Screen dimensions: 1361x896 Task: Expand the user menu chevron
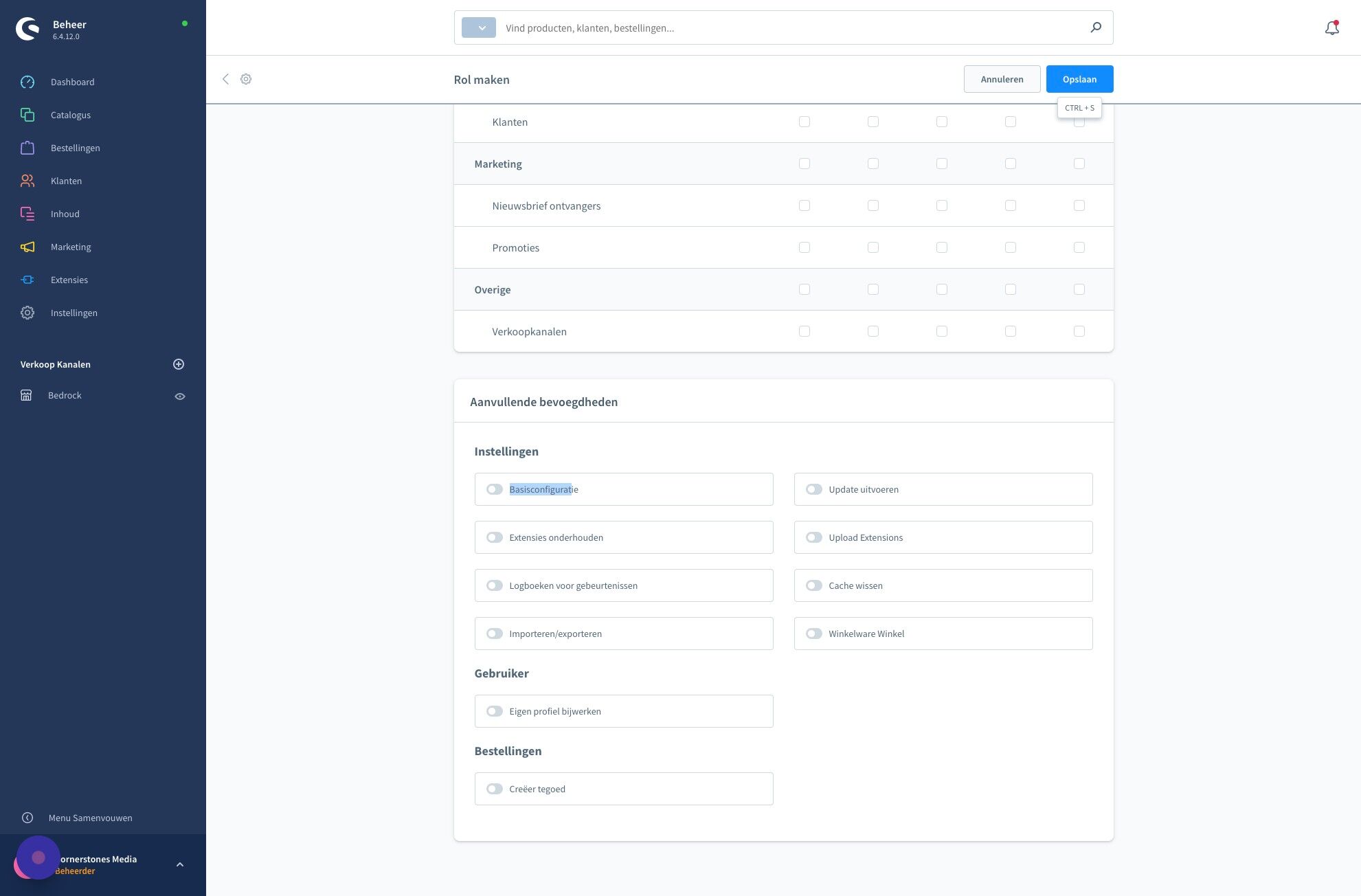[x=180, y=864]
